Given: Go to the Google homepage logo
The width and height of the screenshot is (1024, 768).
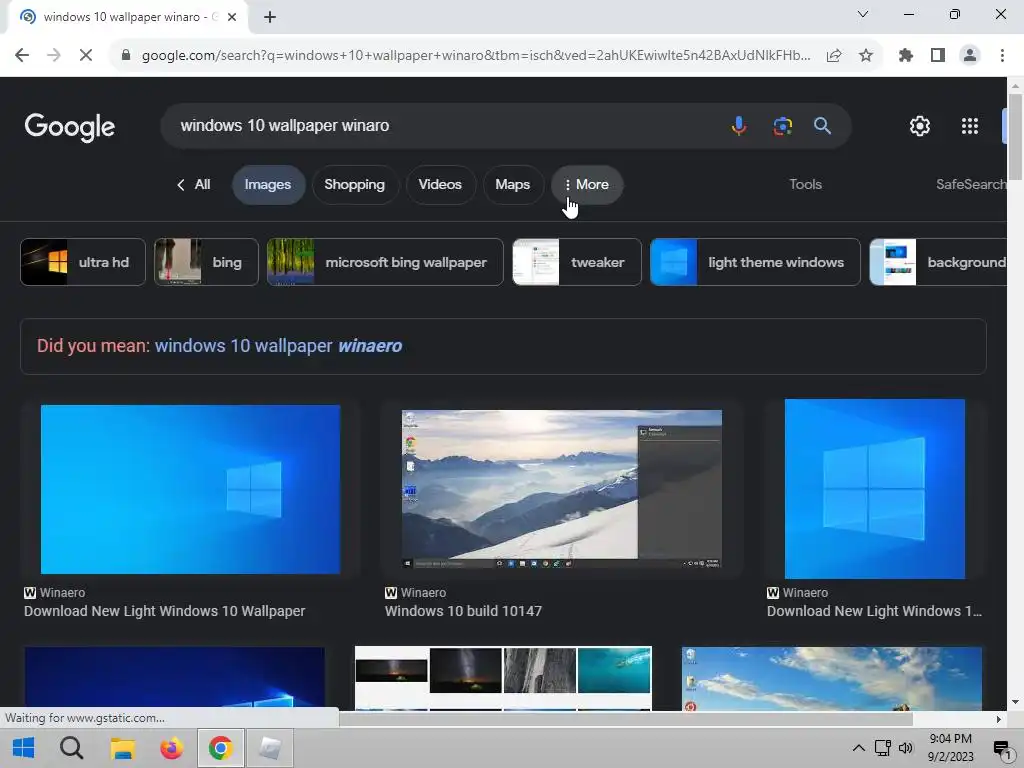Looking at the screenshot, I should [70, 127].
